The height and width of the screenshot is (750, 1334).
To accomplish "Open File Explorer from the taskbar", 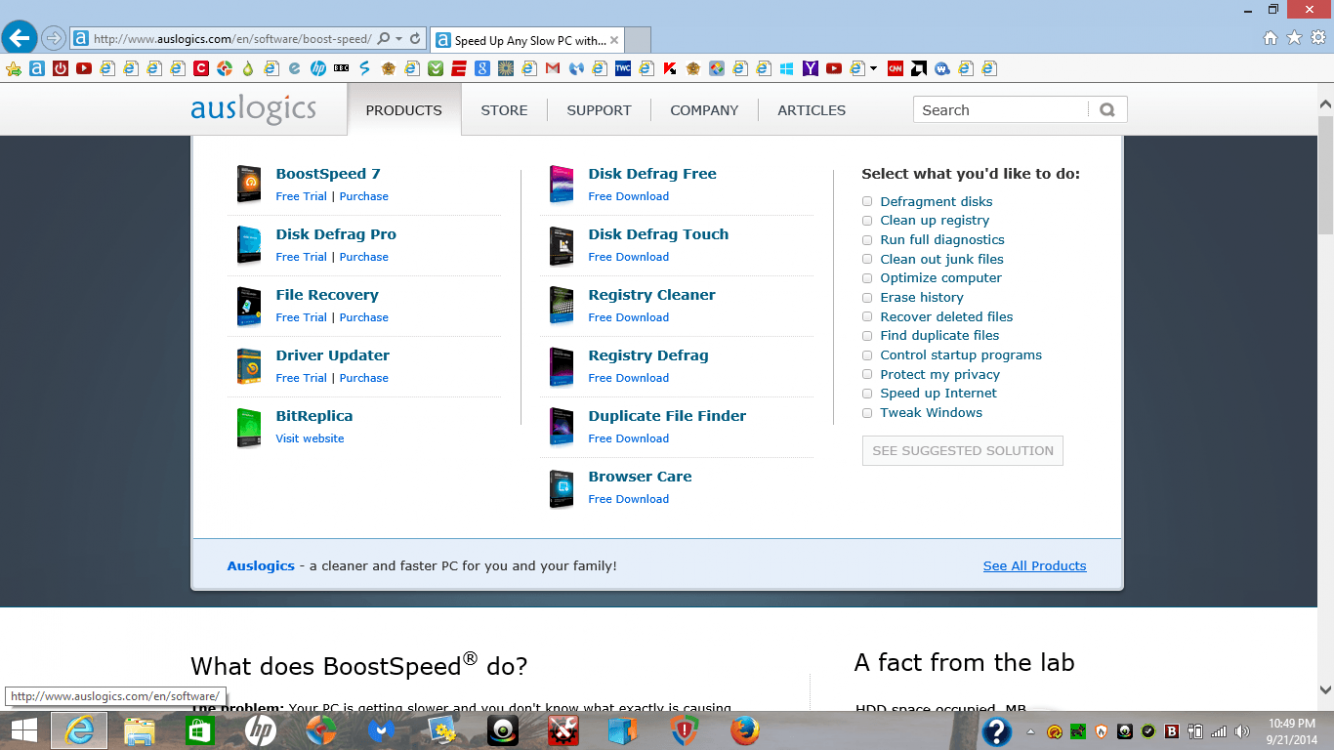I will coord(140,731).
